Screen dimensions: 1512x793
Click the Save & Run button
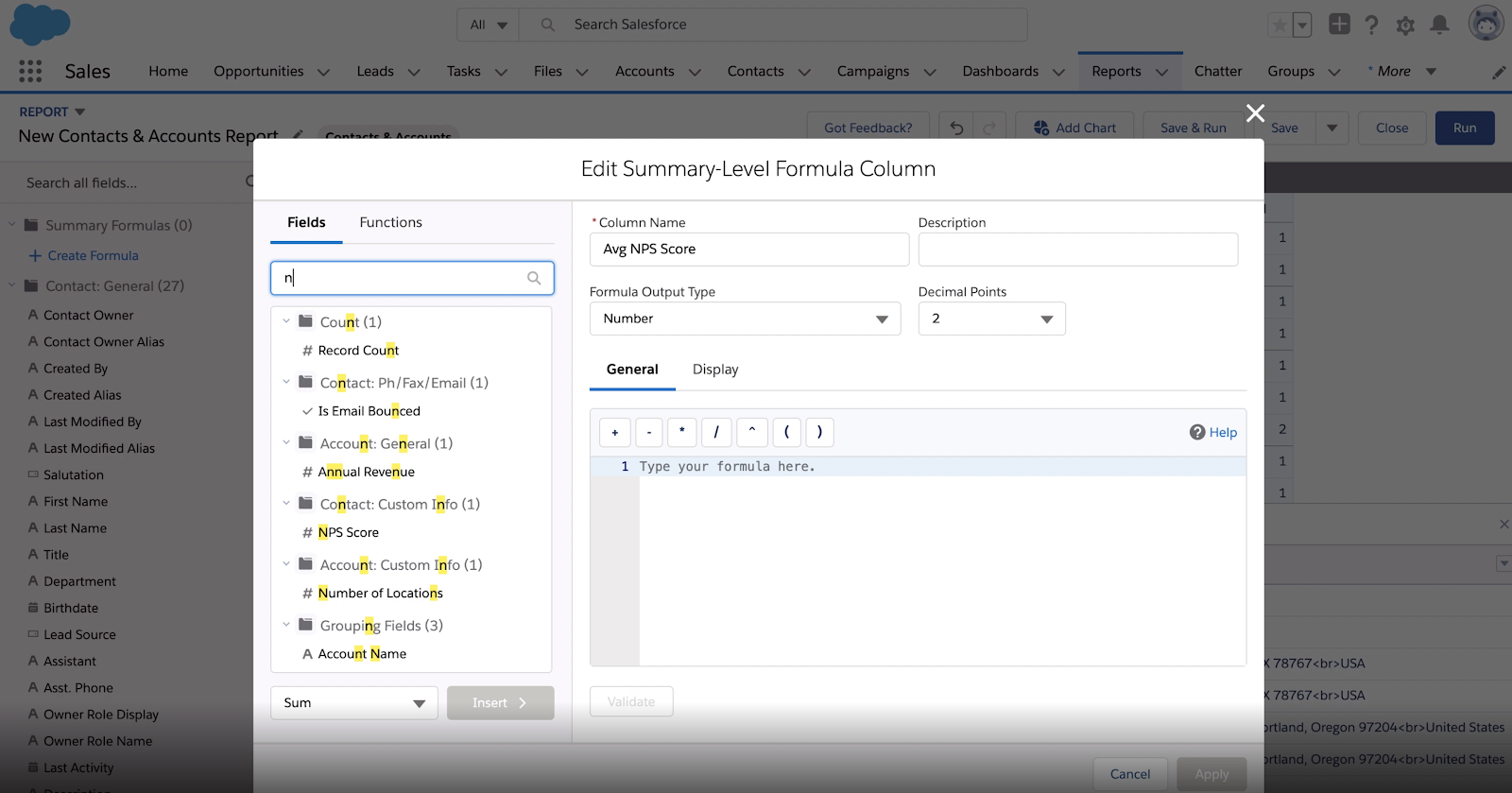click(x=1194, y=128)
